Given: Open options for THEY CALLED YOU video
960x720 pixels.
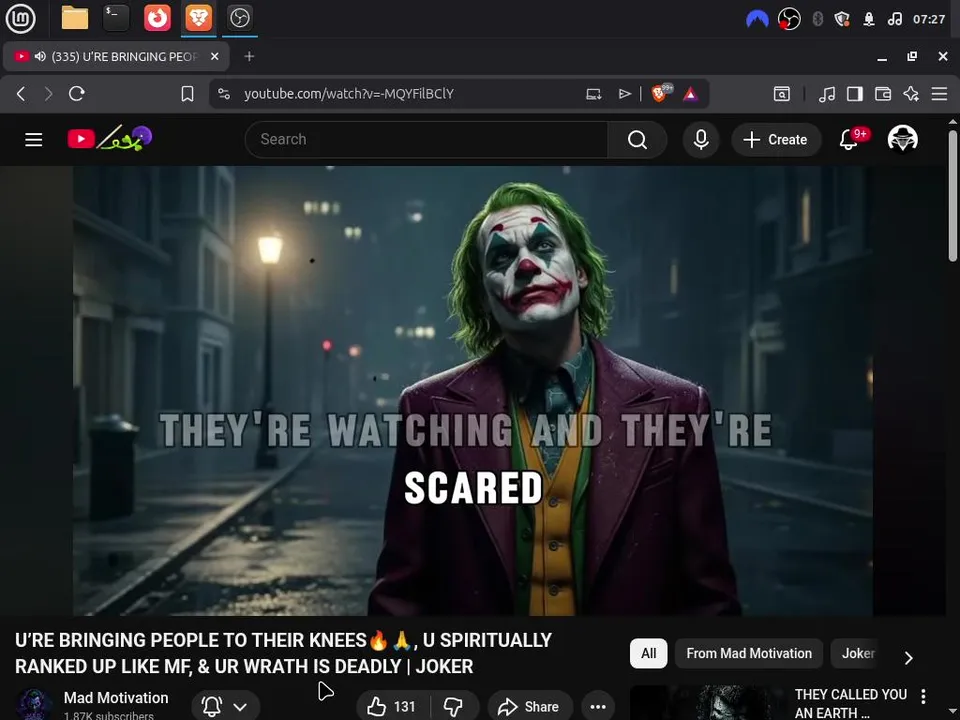Looking at the screenshot, I should pos(923,696).
